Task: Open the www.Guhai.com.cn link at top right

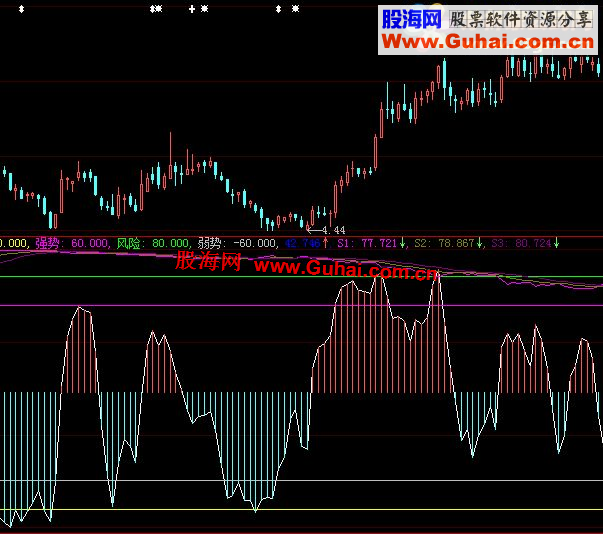Action: (x=484, y=42)
